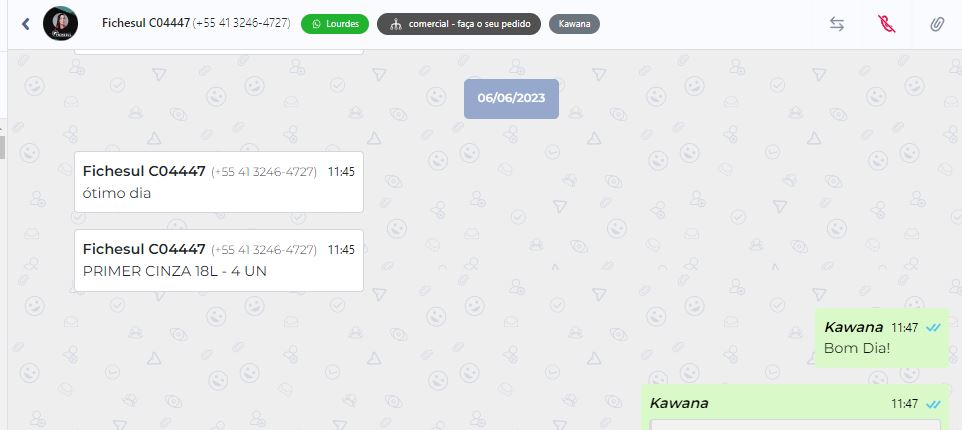Click the comercial - faça o seu pedido tag
This screenshot has height=430, width=962.
459,24
